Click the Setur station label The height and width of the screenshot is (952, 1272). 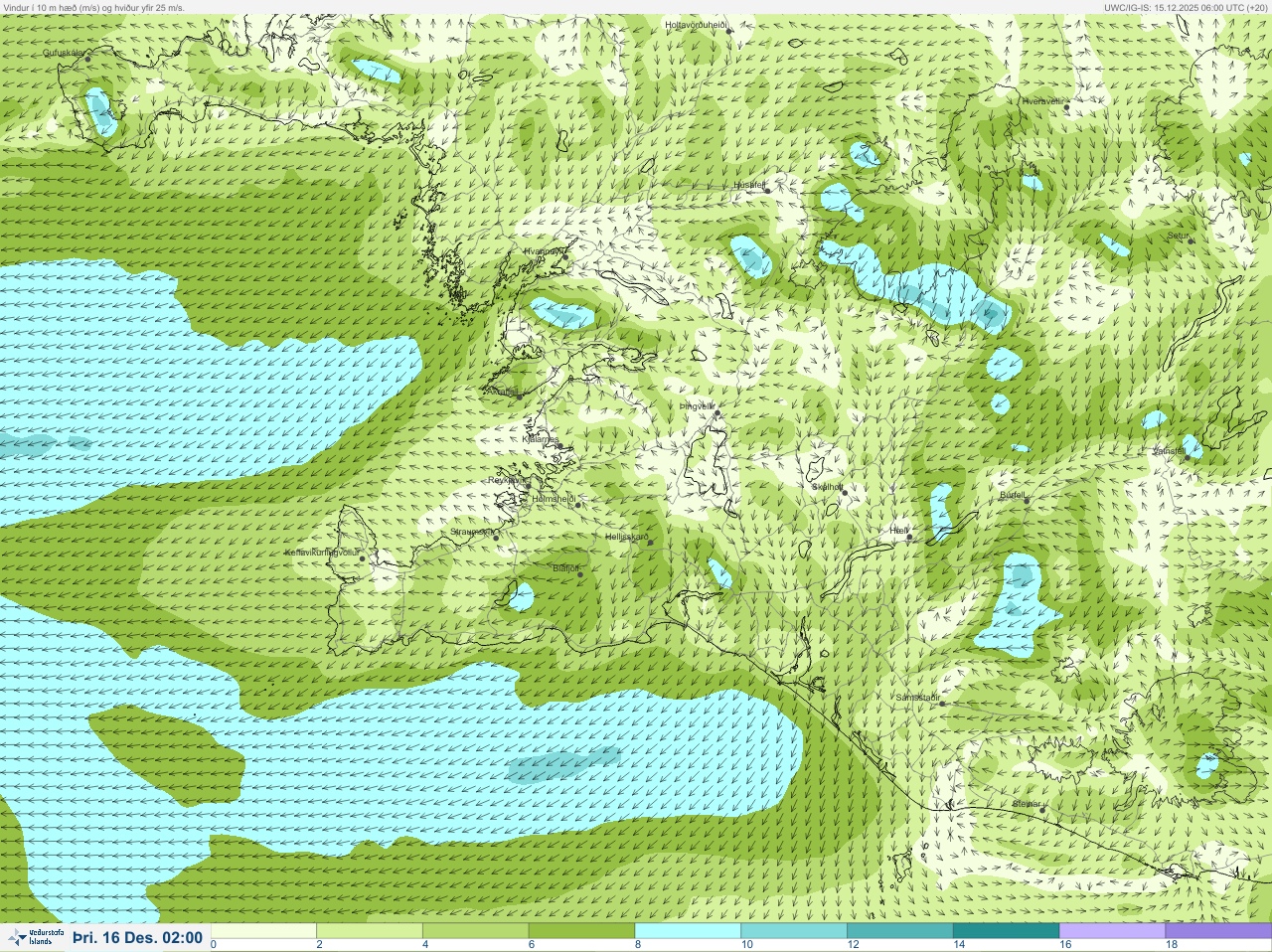[1178, 236]
